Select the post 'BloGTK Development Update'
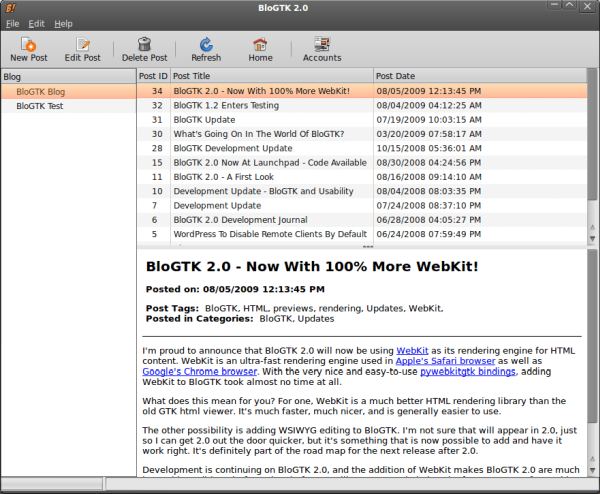Image resolution: width=600 pixels, height=494 pixels. [362, 148]
